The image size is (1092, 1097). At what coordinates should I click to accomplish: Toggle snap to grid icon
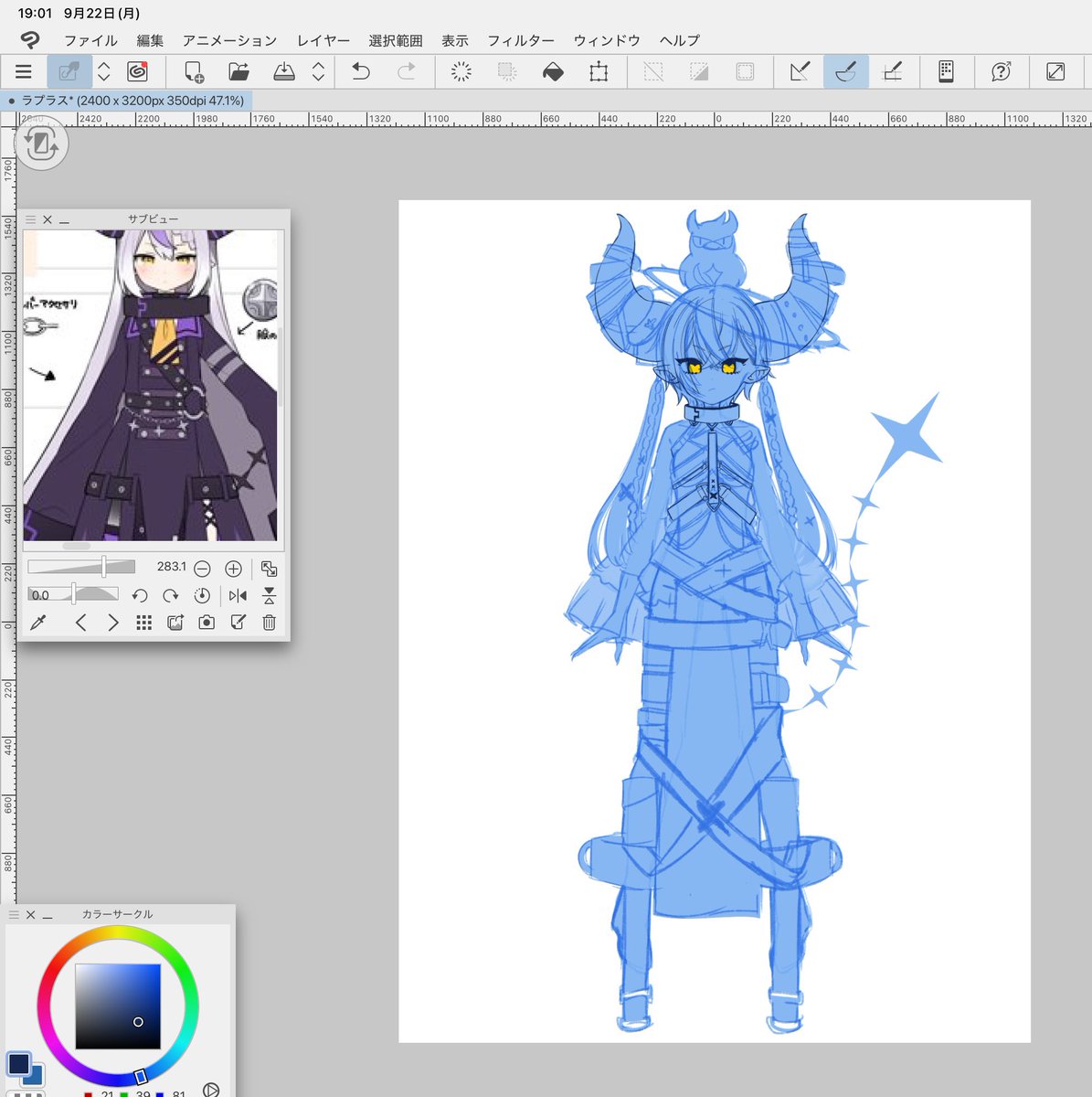point(892,71)
